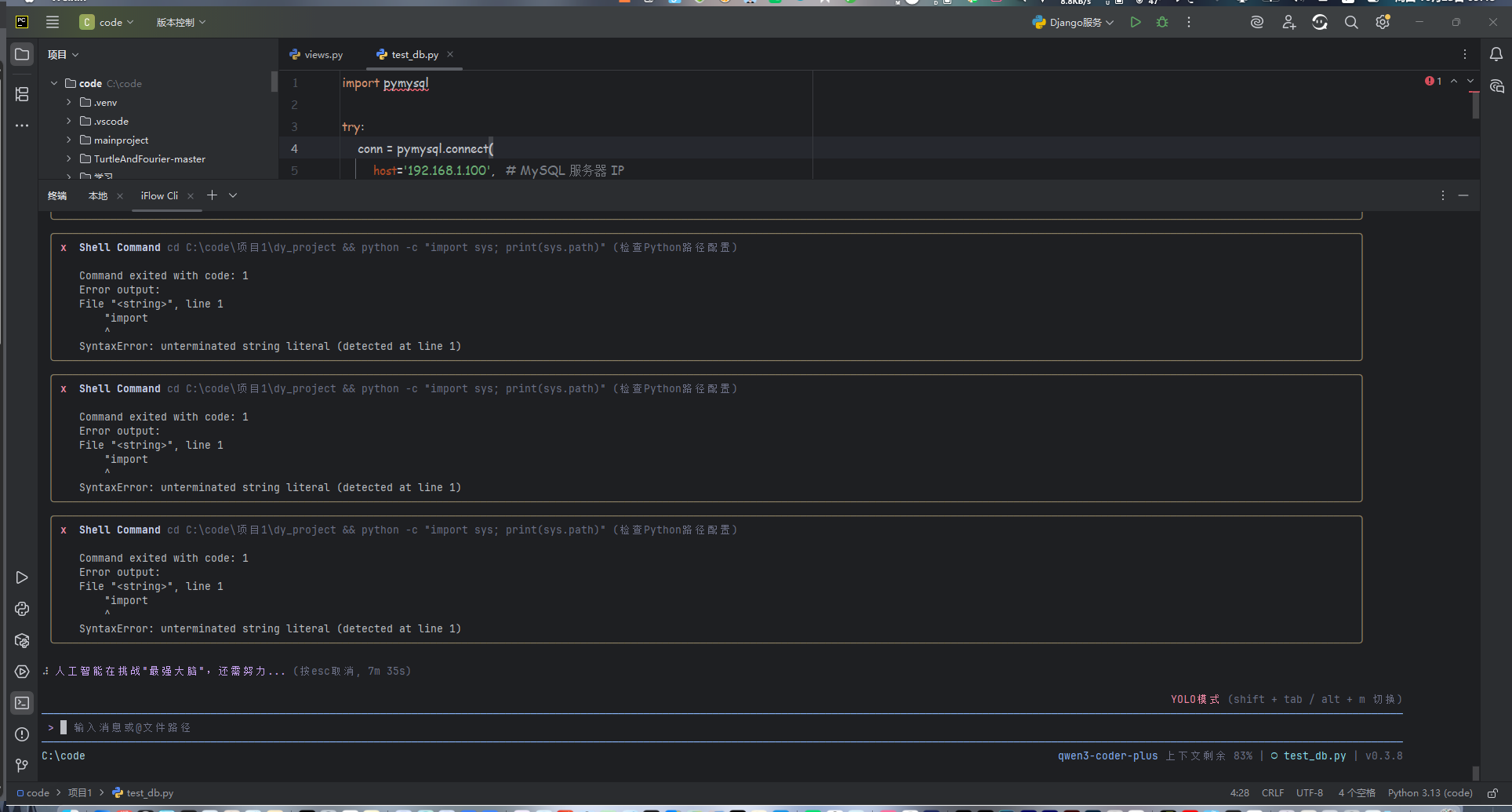Switch to the 本地 terminal tab

tap(98, 196)
